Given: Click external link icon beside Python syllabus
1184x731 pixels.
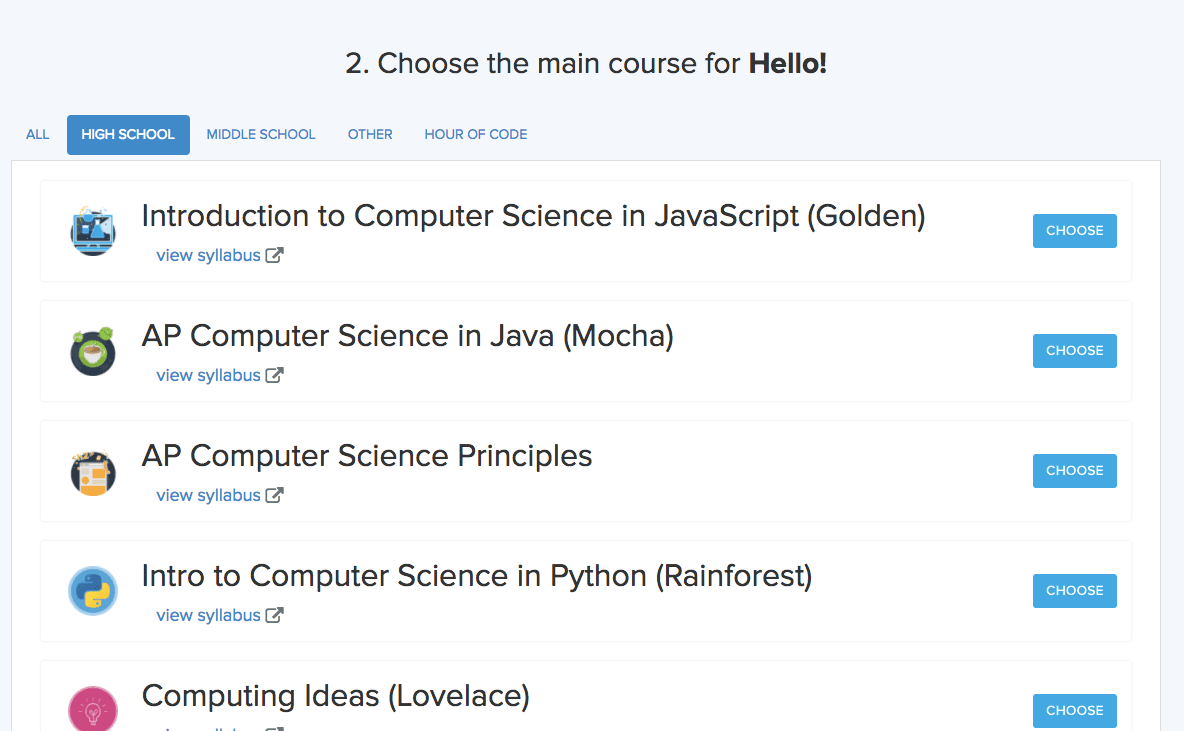Looking at the screenshot, I should click(274, 615).
